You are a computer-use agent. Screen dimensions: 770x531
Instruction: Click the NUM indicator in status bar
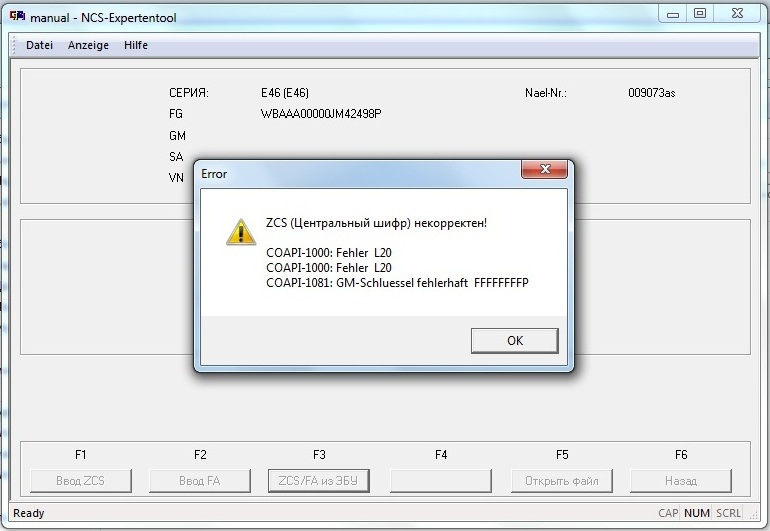[x=696, y=513]
